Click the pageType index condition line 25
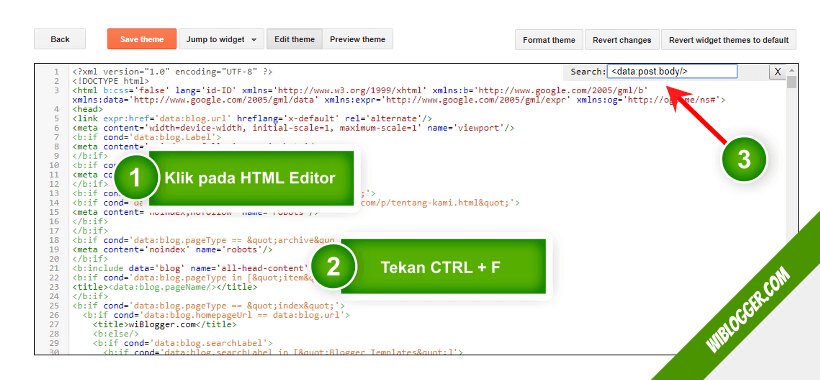Screen dimensions: 820x380 click(209, 306)
